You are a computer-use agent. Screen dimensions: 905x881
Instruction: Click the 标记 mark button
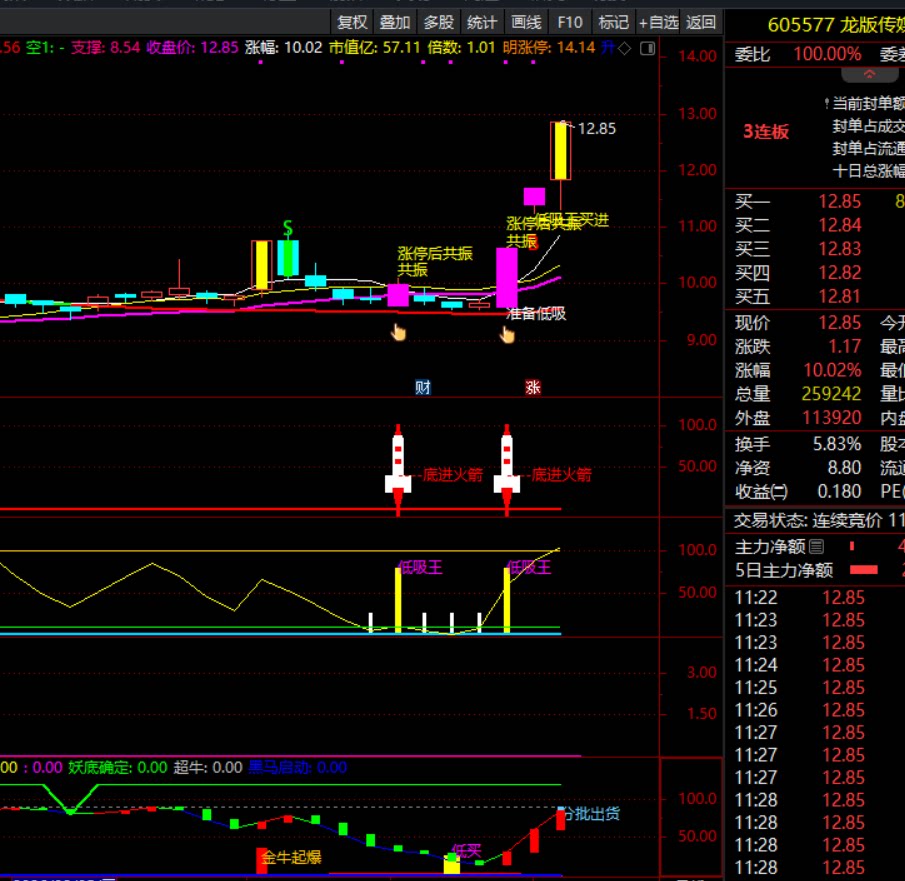click(614, 23)
